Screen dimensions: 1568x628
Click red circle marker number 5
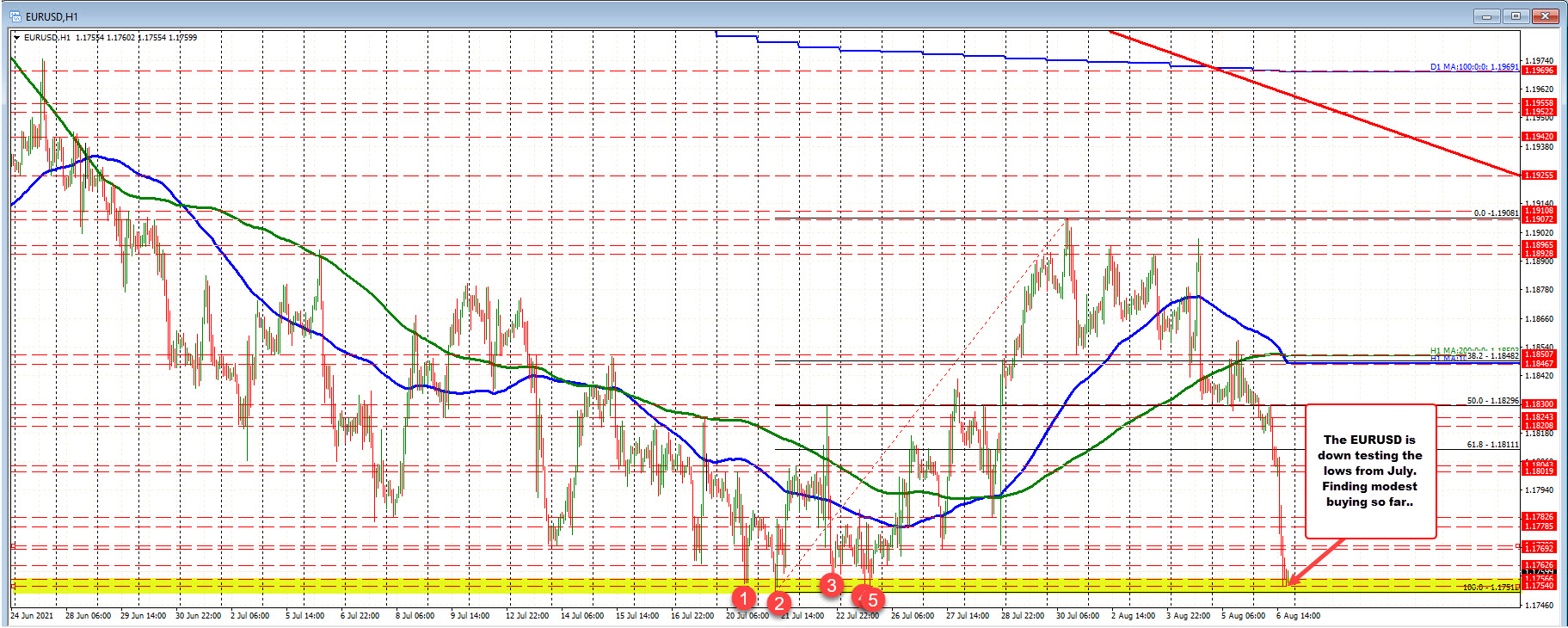872,600
